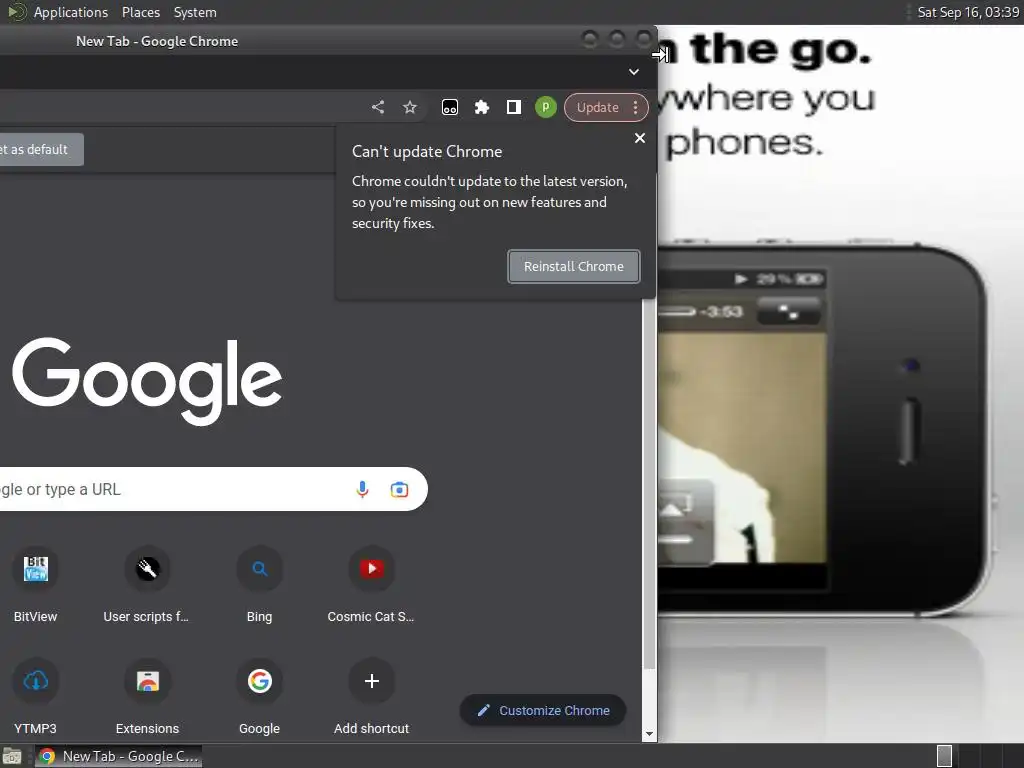Click the MATE logo in top panel
This screenshot has width=1024, height=768.
(16, 12)
